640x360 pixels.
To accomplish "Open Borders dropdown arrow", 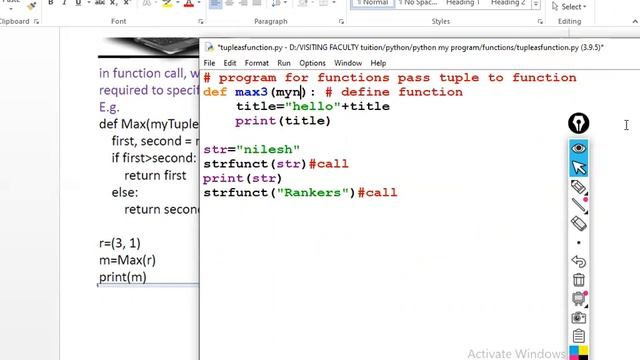I will (x=334, y=3).
